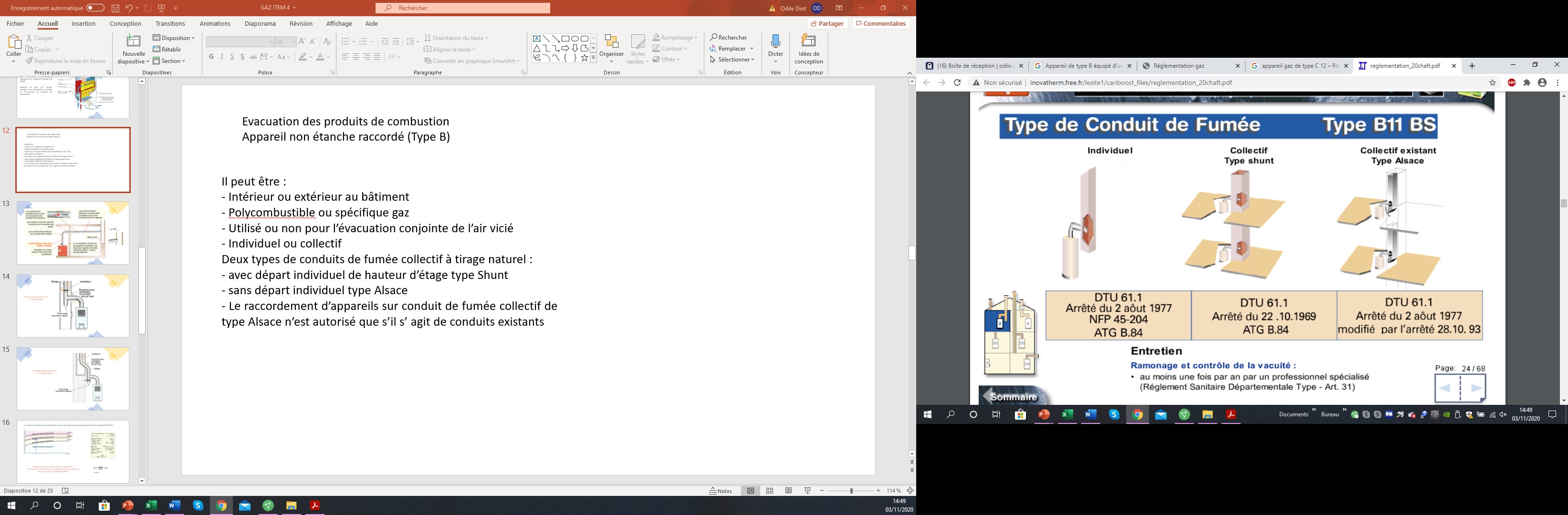This screenshot has height=515, width=1568.
Task: Choose the Isosceles Triangle shape
Action: 537,48
